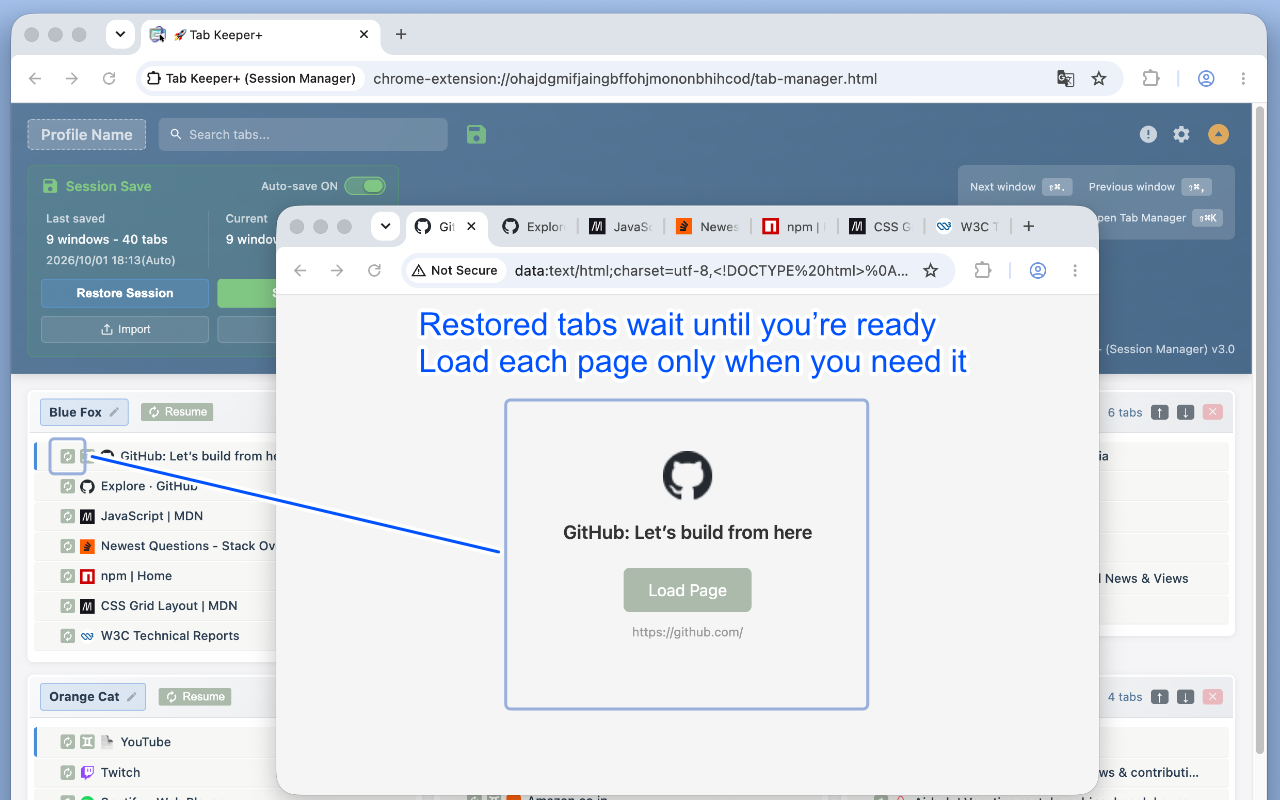Switch to the Explore tab in front window
Screen dimensions: 1280x800
point(533,227)
